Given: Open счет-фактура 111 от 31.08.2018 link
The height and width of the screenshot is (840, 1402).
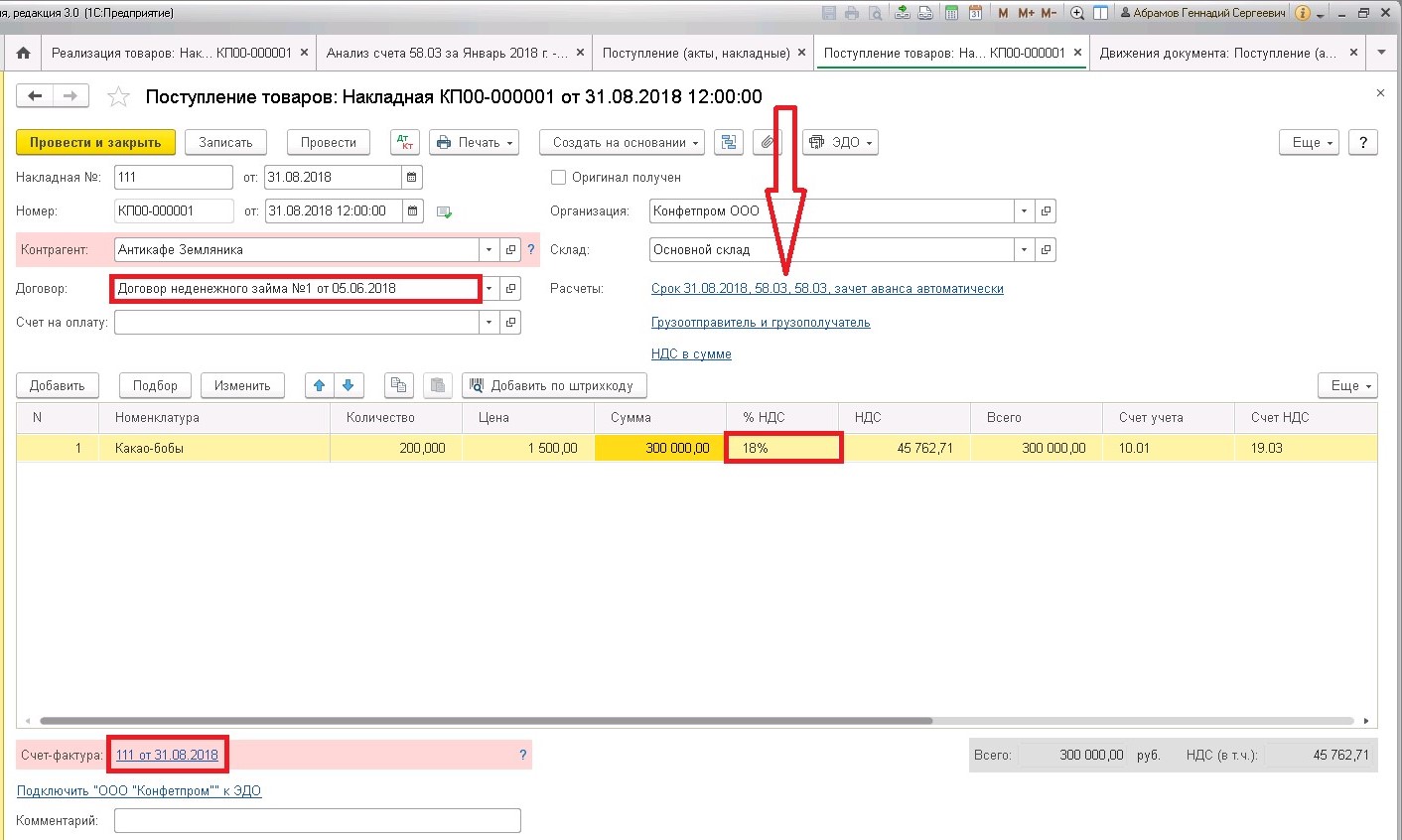Looking at the screenshot, I should pyautogui.click(x=167, y=755).
